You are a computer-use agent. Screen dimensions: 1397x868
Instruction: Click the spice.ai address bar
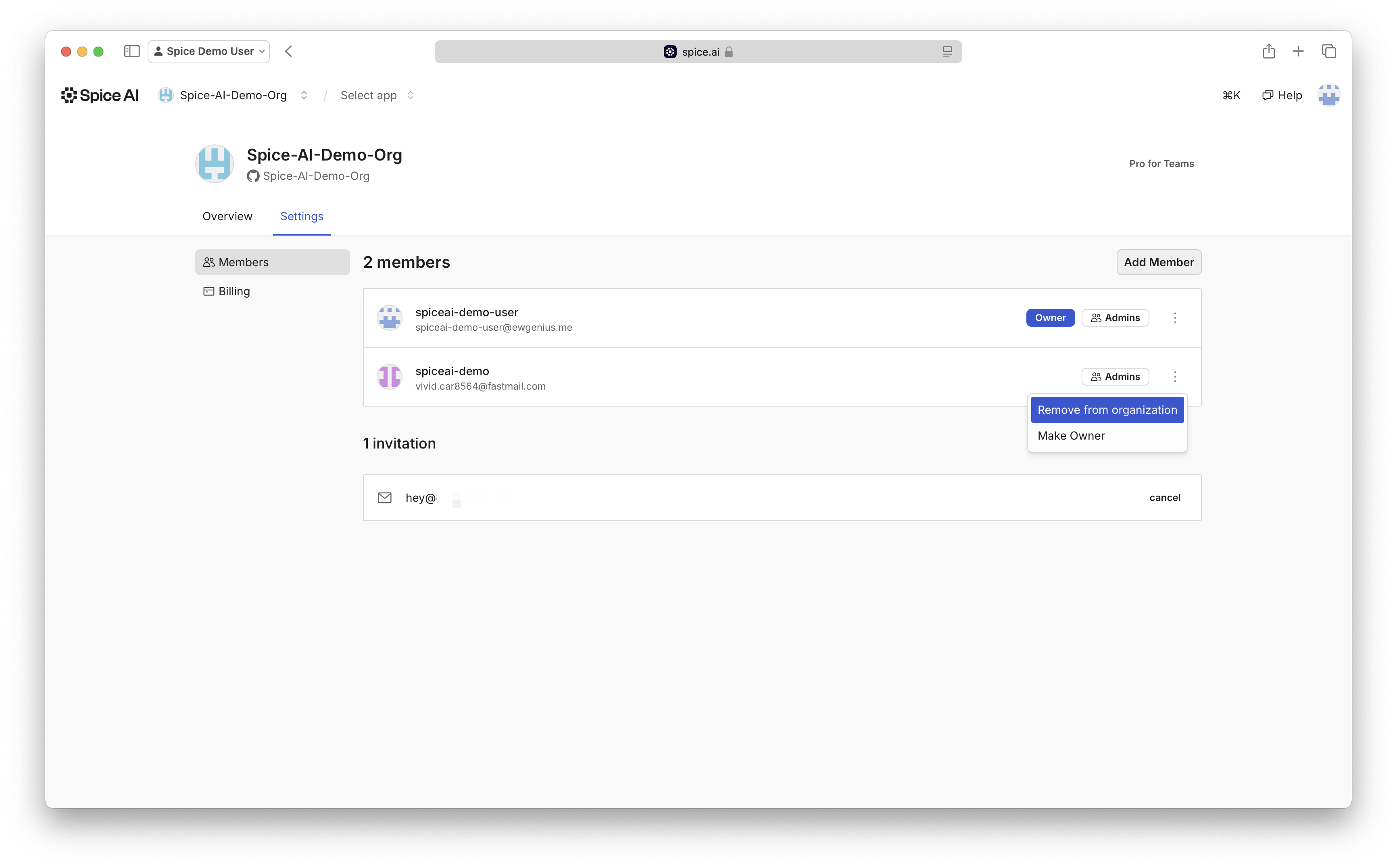[698, 52]
